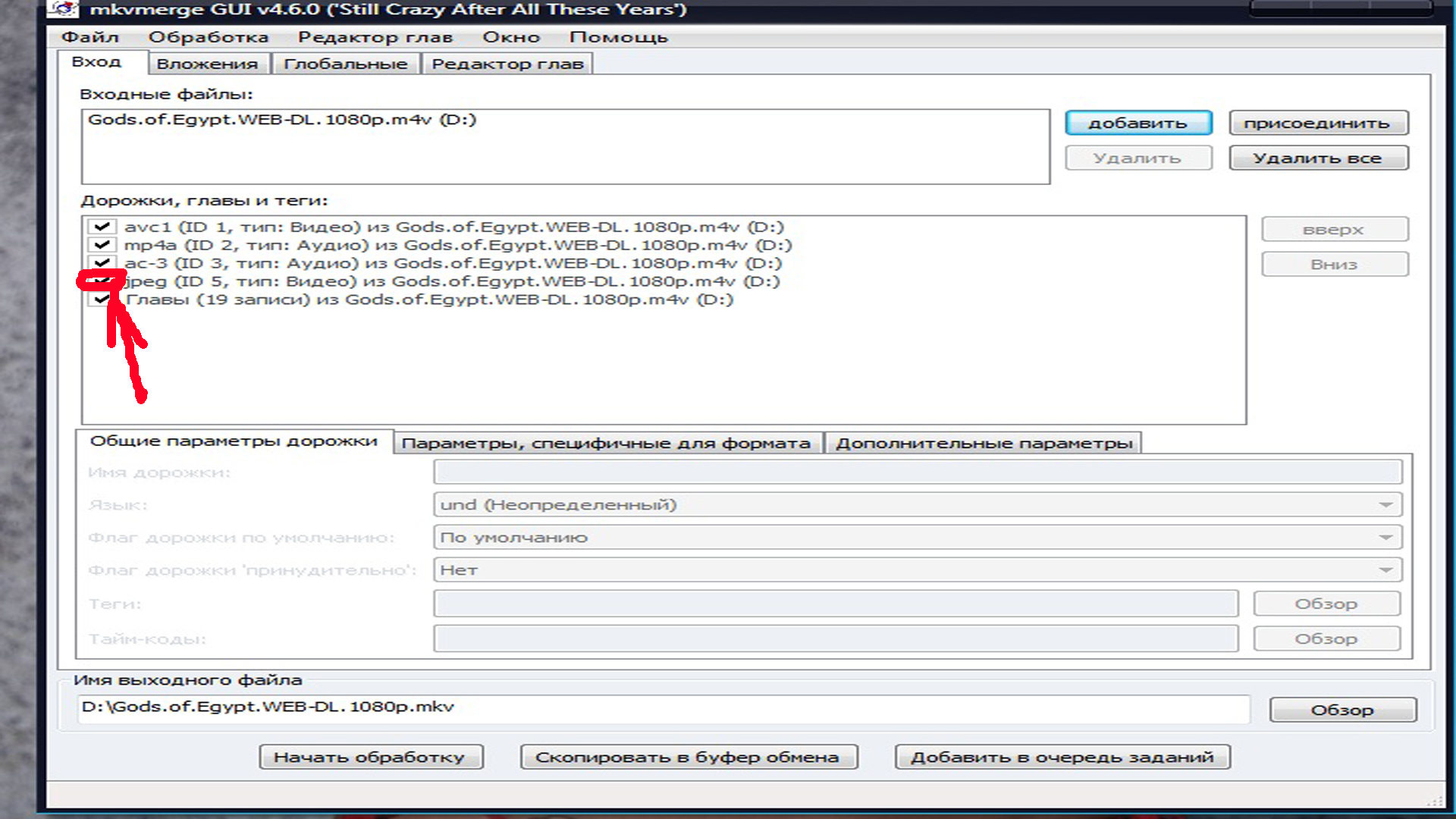Viewport: 1456px width, 819px height.
Task: Uncheck the ac-3 audio track checkbox
Action: (x=102, y=263)
